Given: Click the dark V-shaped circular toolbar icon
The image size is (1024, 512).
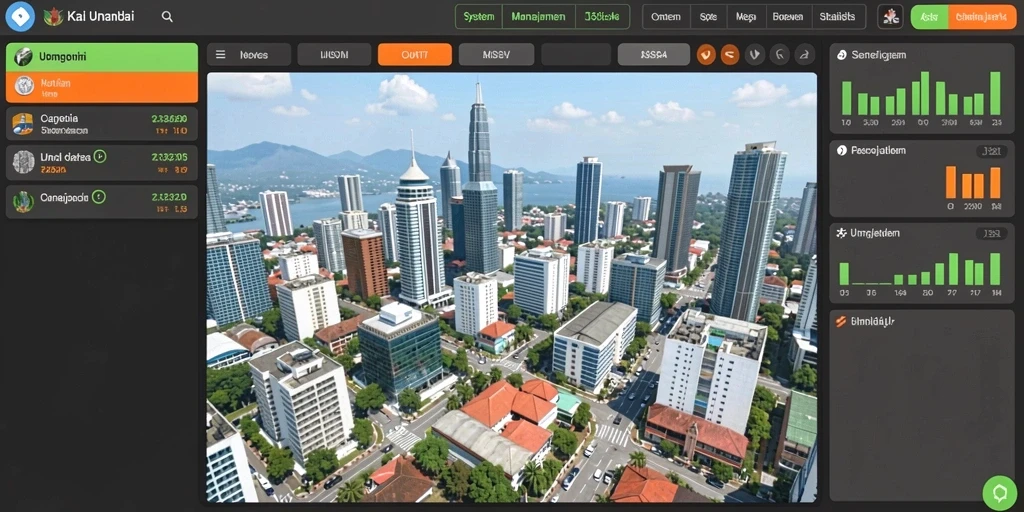Looking at the screenshot, I should (755, 55).
